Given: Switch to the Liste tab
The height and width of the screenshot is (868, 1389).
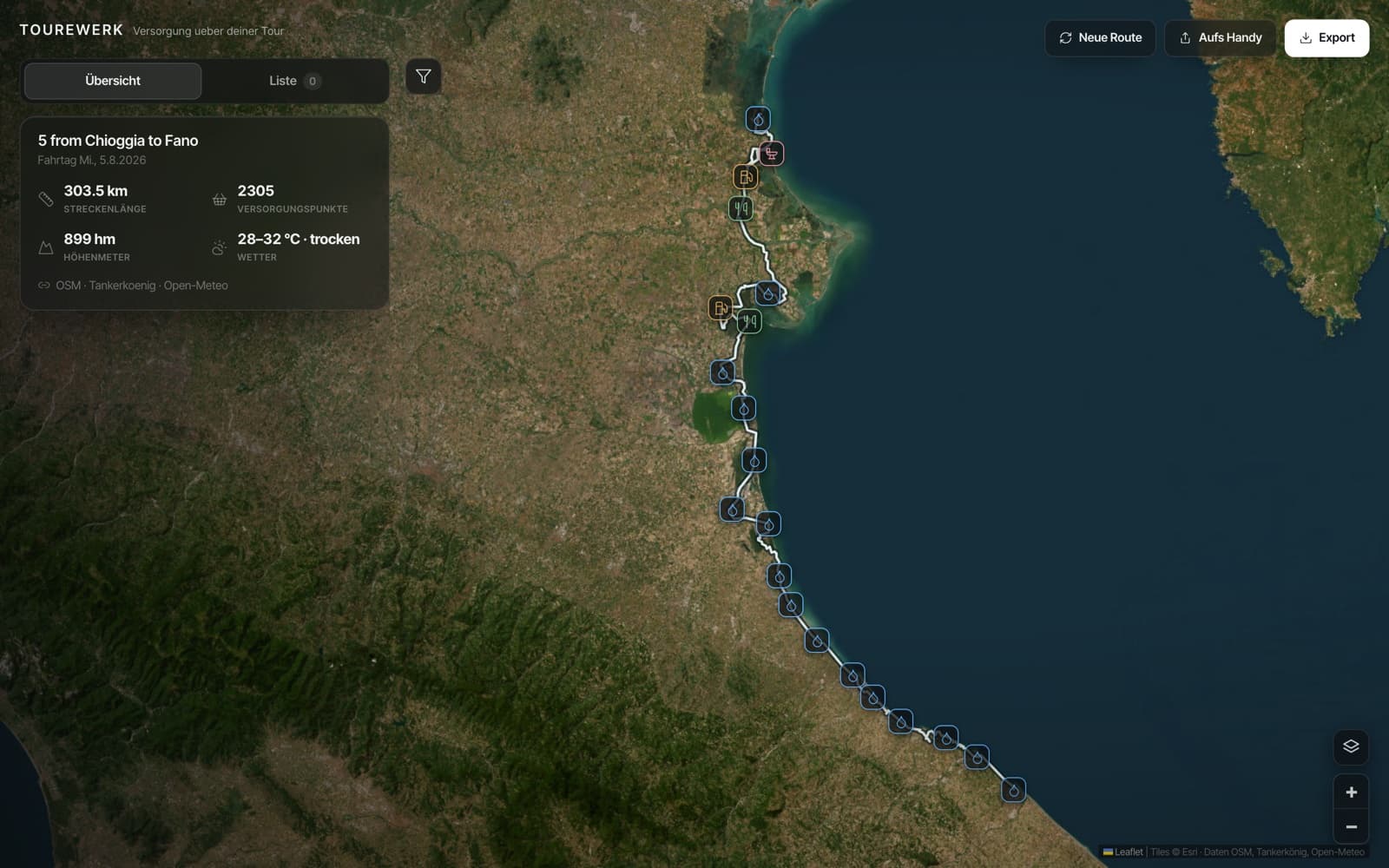Looking at the screenshot, I should click(x=295, y=81).
